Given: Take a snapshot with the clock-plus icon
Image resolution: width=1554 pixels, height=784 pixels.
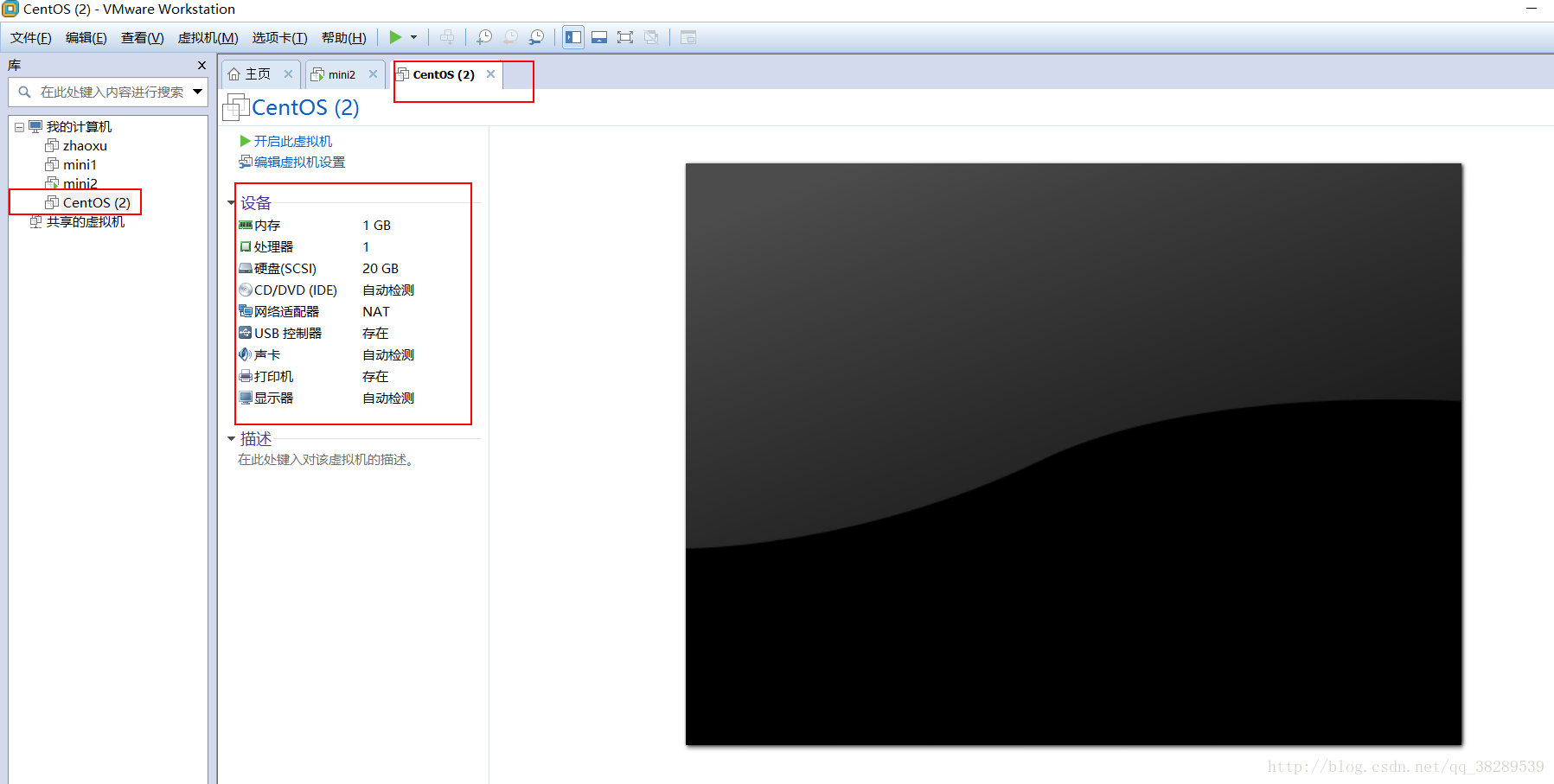Looking at the screenshot, I should [x=484, y=37].
